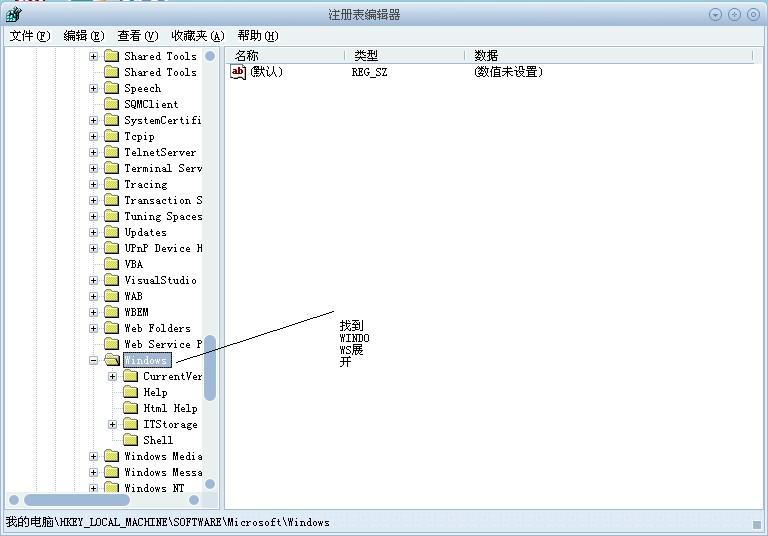Select the Windows Media key

[x=163, y=456]
